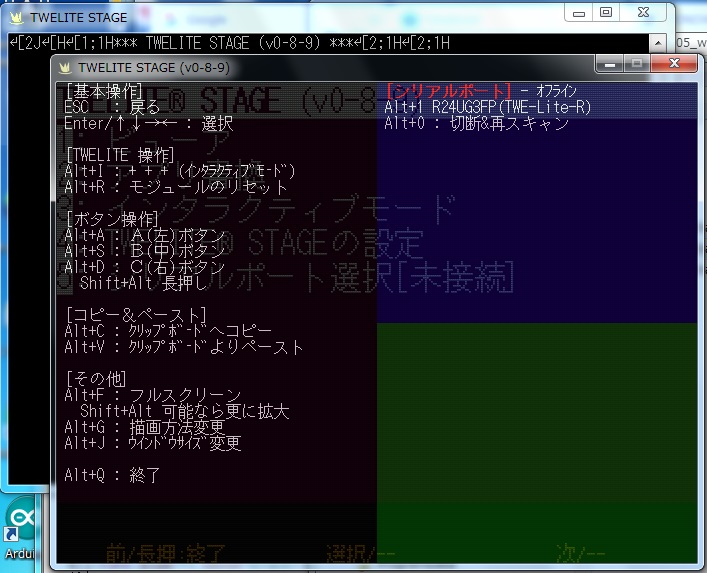Image resolution: width=707 pixels, height=573 pixels.
Task: Click the 'Alt+I : + + +' interactive mode line
Action: (x=179, y=171)
